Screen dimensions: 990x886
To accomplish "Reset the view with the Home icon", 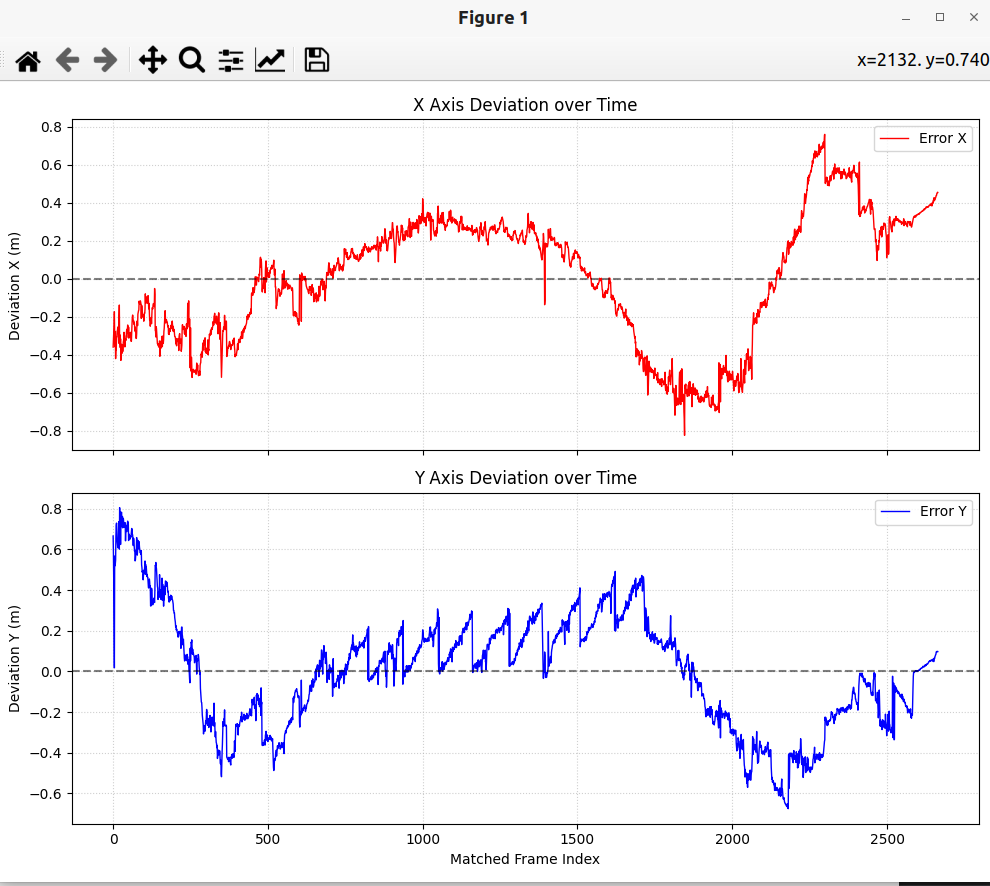I will (x=28, y=61).
